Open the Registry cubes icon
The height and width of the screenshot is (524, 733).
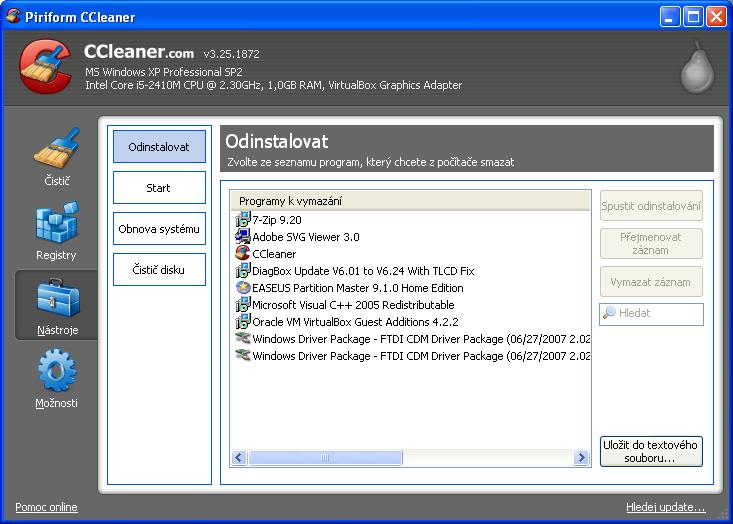(x=56, y=226)
